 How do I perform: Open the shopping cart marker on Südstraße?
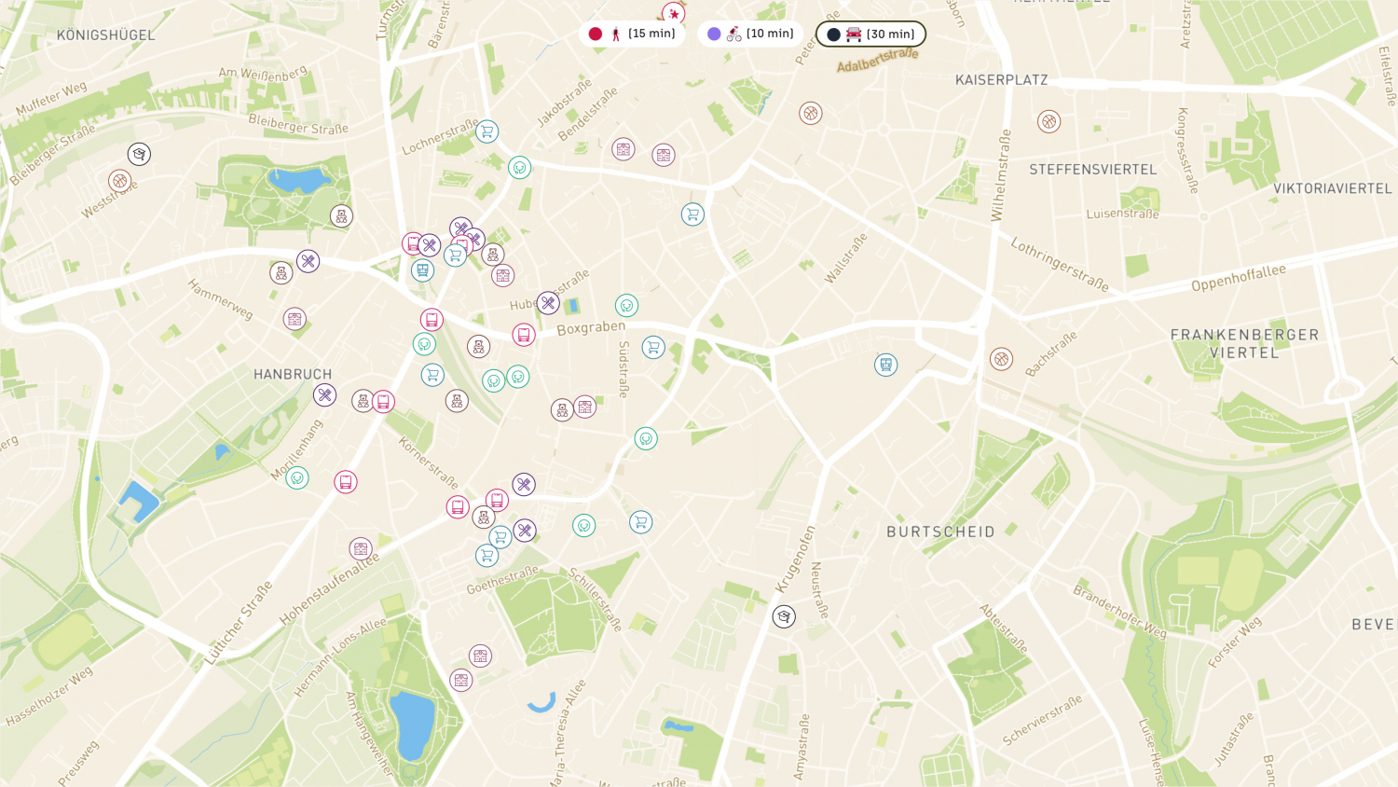653,347
